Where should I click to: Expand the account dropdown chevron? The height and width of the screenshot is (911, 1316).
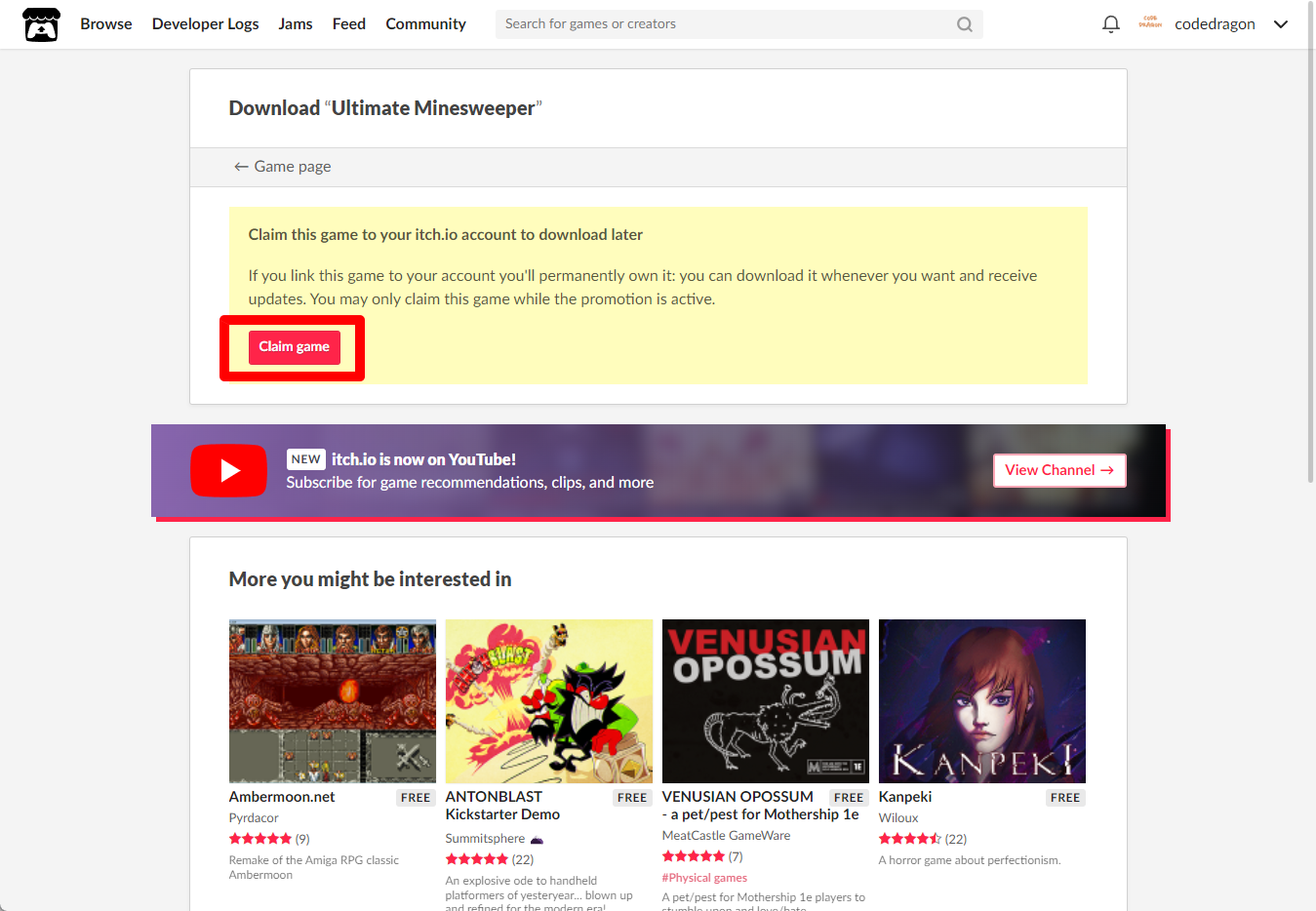pyautogui.click(x=1281, y=24)
